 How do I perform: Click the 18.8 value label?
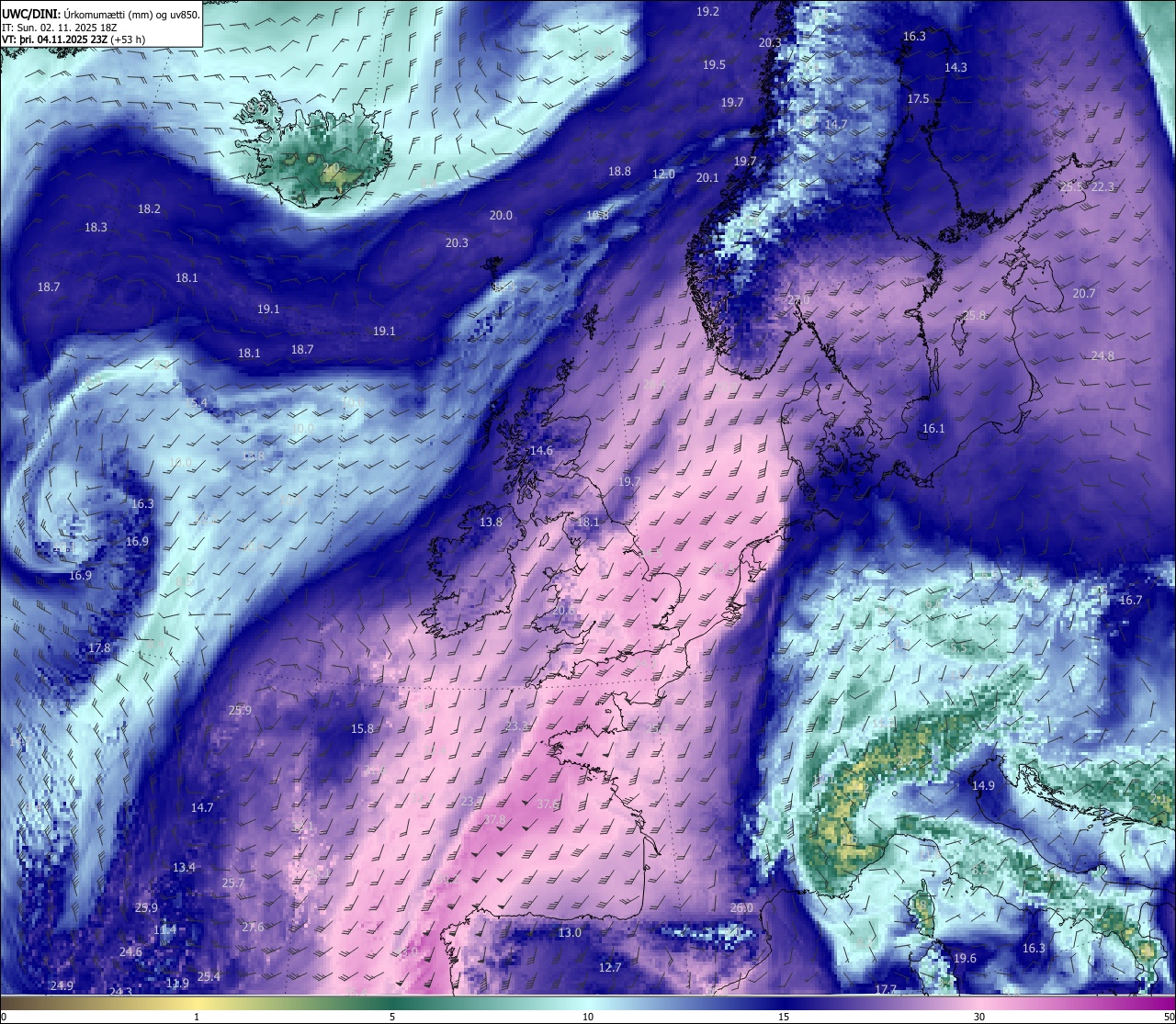click(619, 171)
